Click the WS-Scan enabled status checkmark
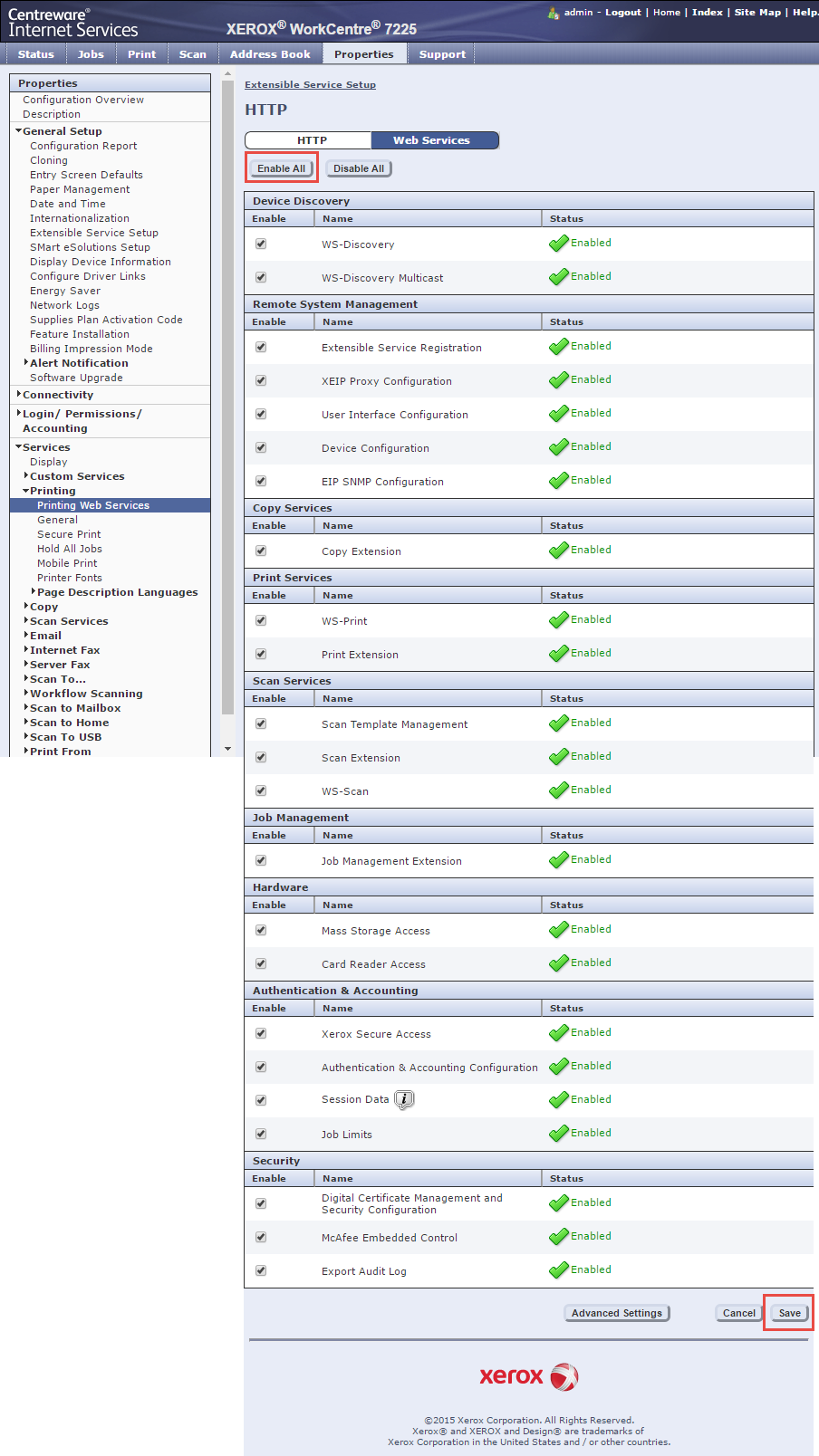 tap(558, 790)
